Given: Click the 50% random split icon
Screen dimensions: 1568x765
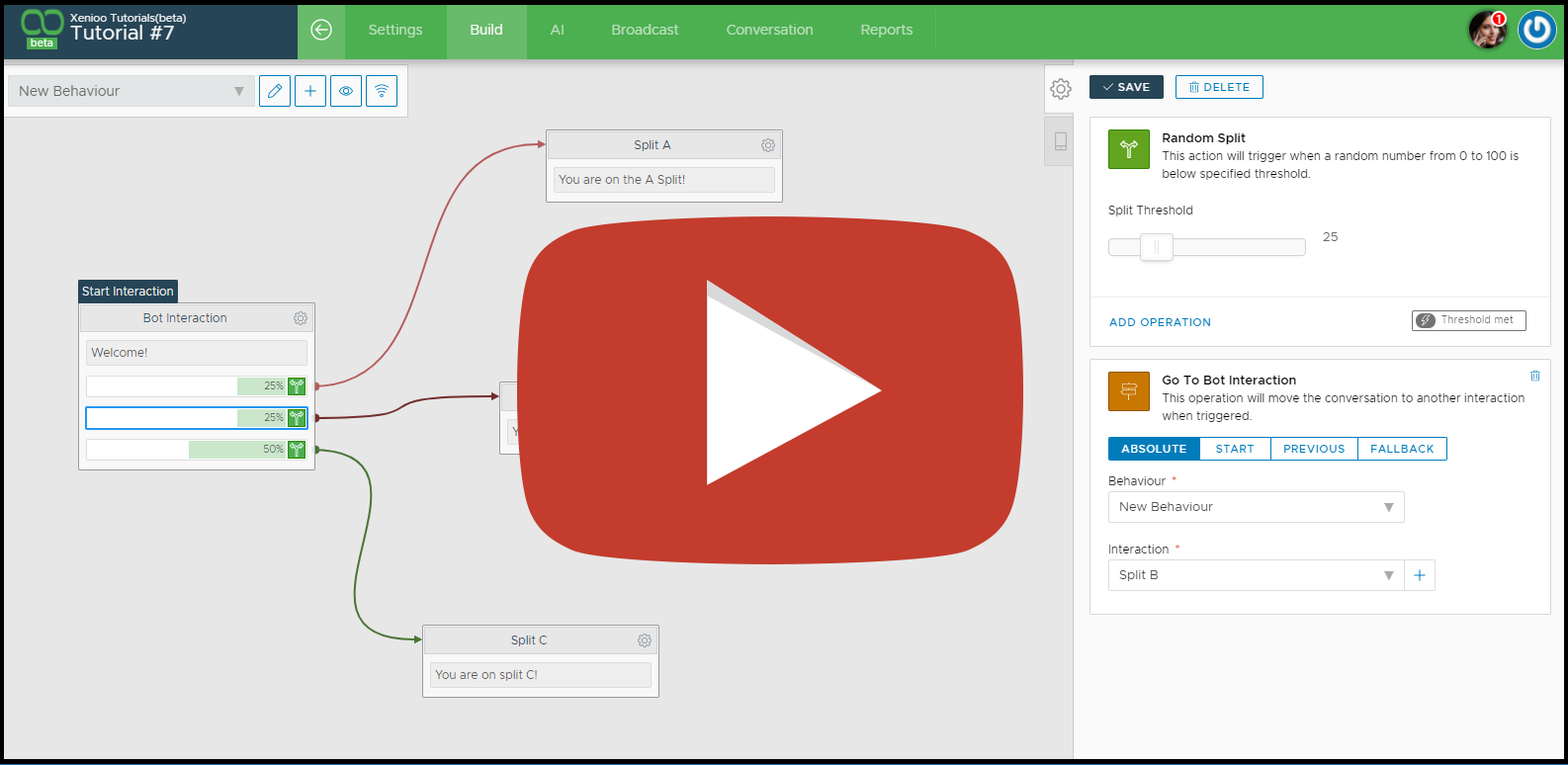Looking at the screenshot, I should (x=297, y=450).
